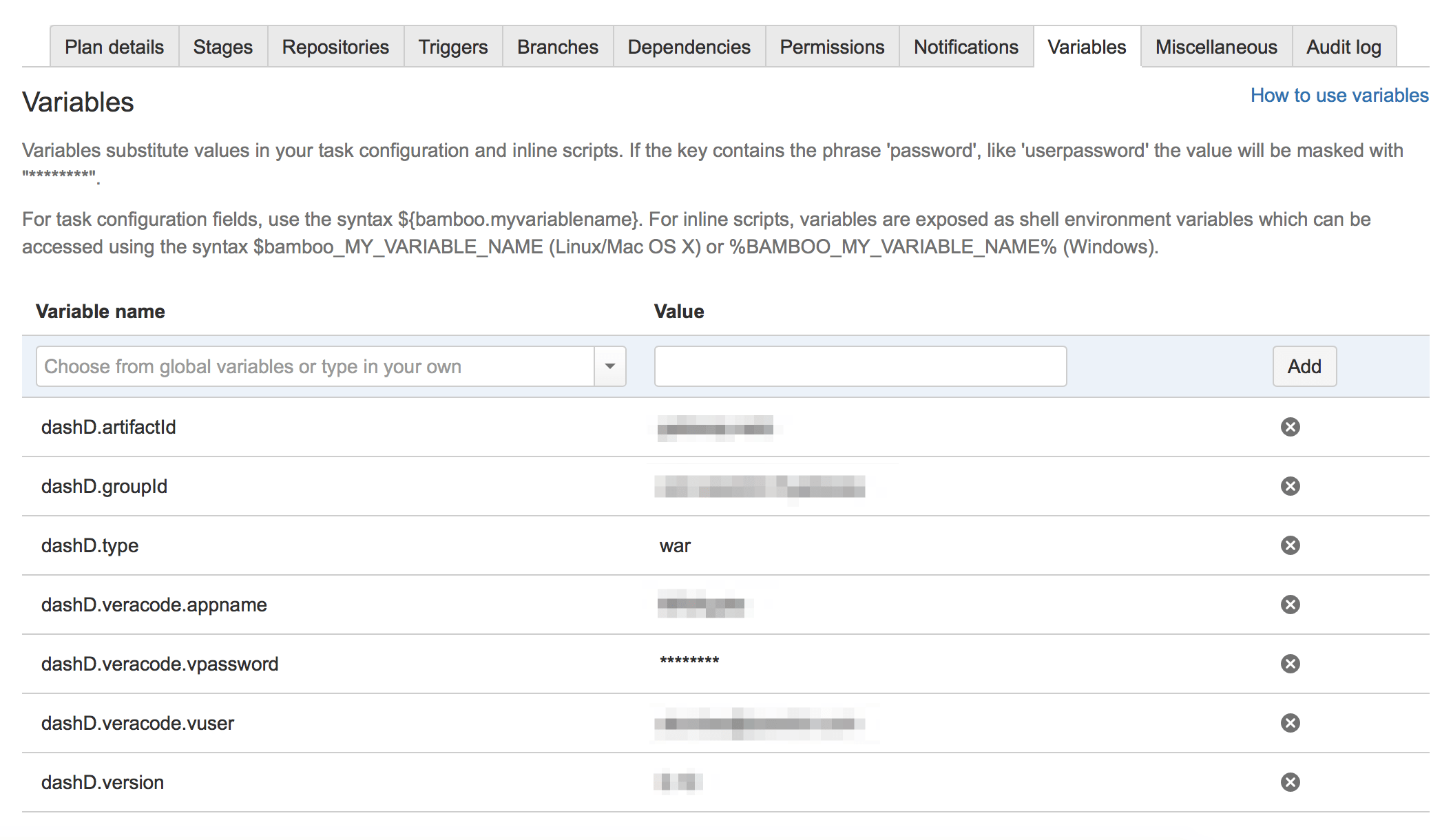Image resolution: width=1431 pixels, height=840 pixels.
Task: Switch to the Plan details tab
Action: (x=114, y=46)
